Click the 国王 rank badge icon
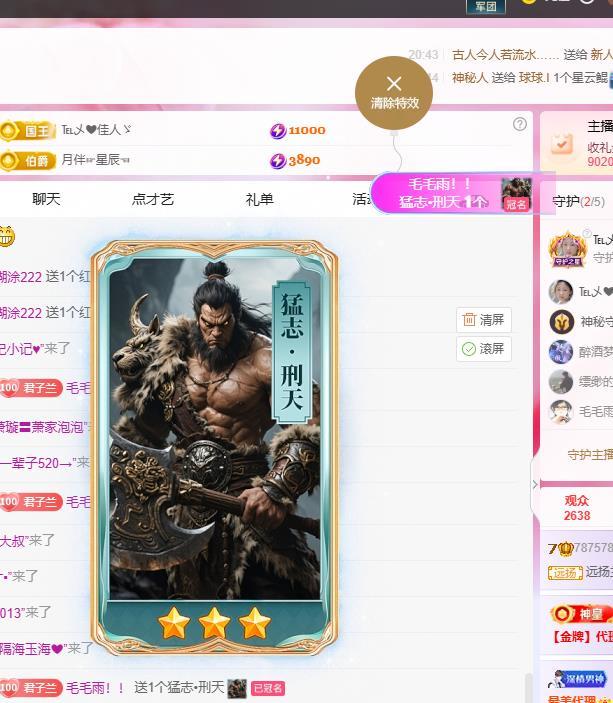613x703 pixels. click(28, 130)
